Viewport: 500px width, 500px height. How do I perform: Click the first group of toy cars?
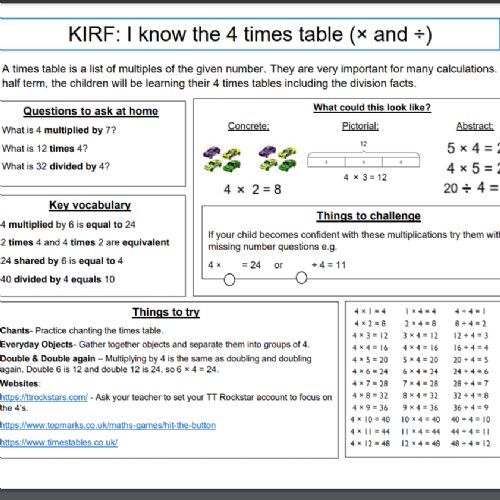pyautogui.click(x=222, y=159)
